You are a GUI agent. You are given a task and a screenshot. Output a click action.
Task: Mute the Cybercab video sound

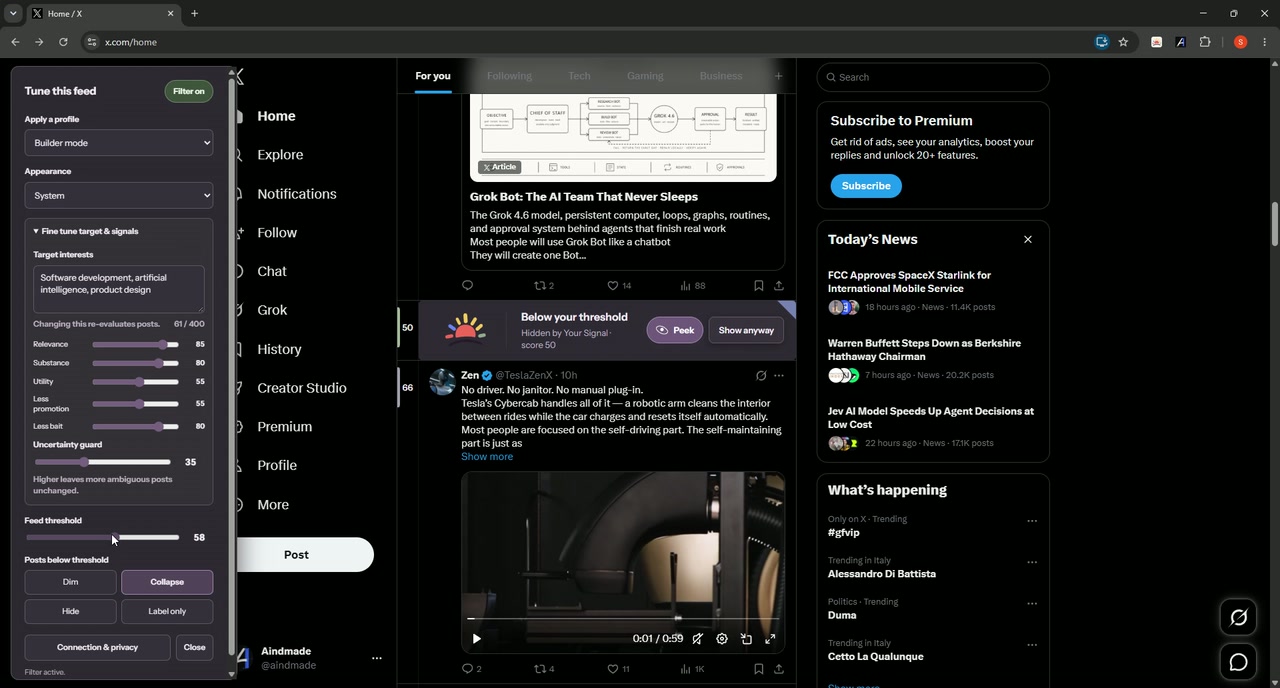697,639
